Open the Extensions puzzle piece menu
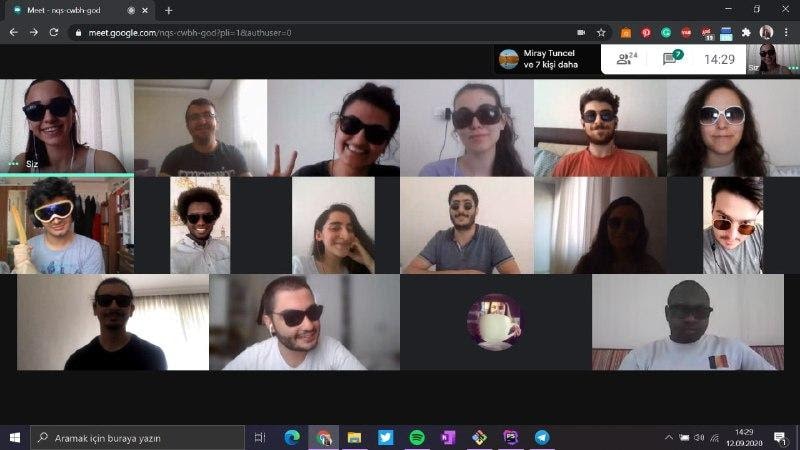The height and width of the screenshot is (450, 800). point(746,32)
